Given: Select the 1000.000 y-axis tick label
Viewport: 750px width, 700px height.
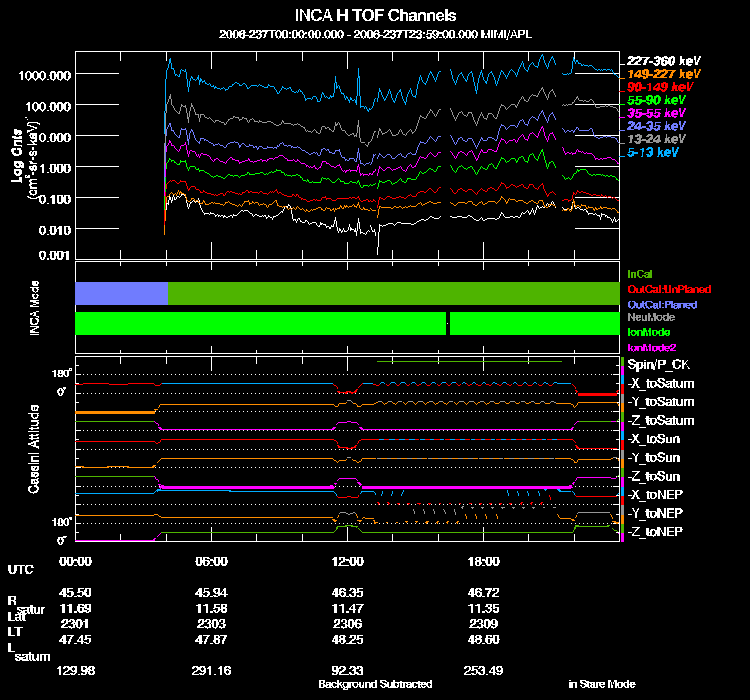Looking at the screenshot, I should (44, 75).
